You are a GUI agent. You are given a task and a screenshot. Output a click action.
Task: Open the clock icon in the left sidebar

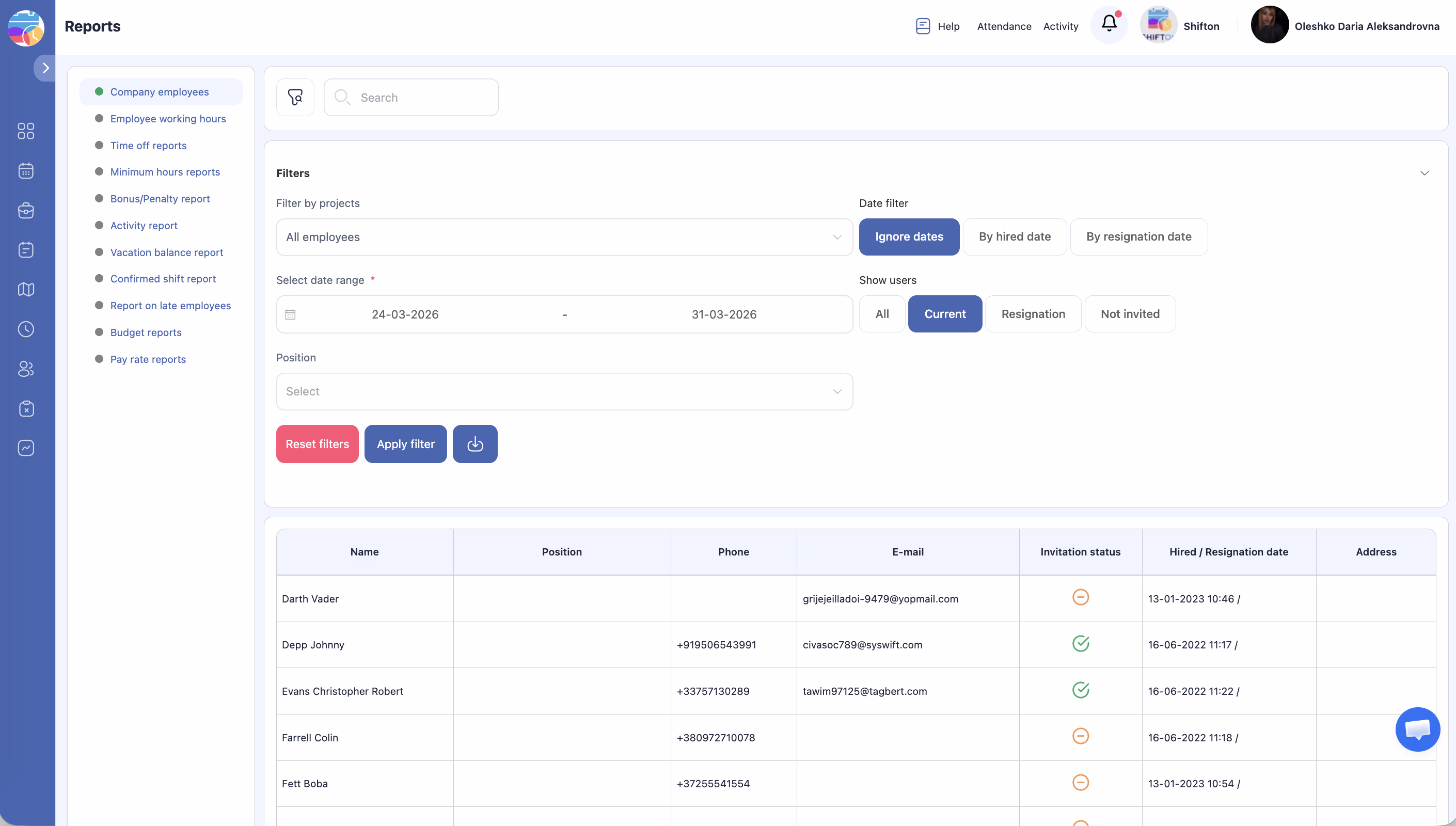coord(26,329)
